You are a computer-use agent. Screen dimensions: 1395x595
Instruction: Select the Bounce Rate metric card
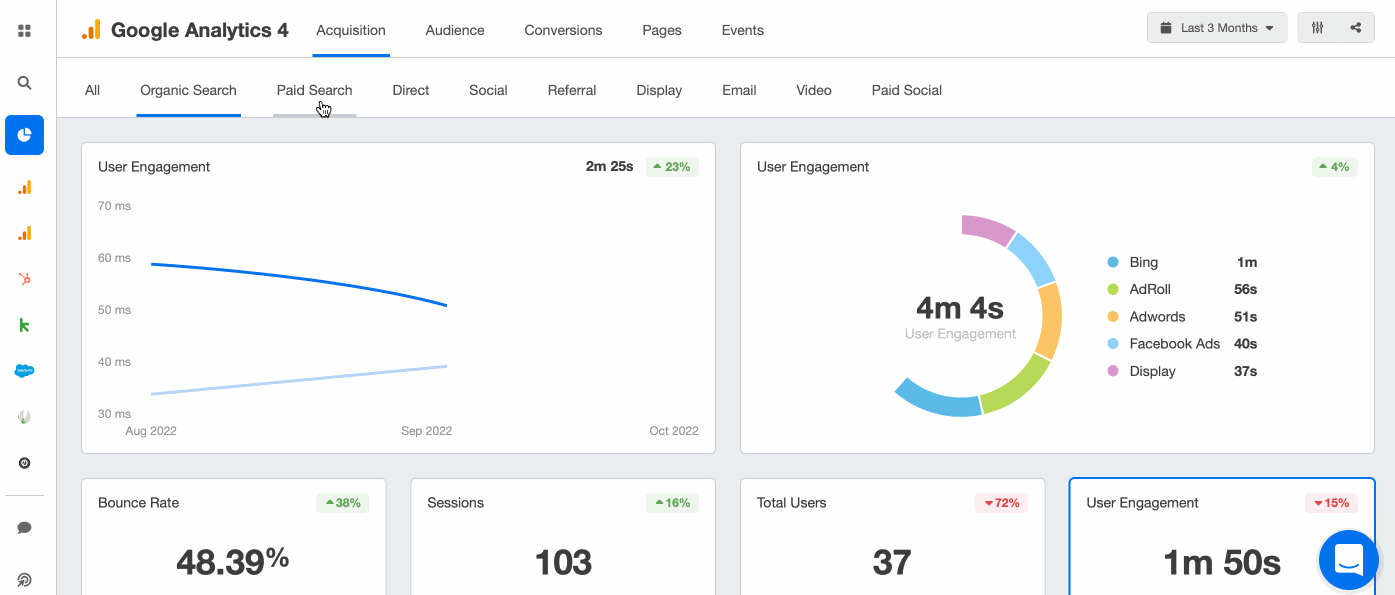click(x=233, y=538)
